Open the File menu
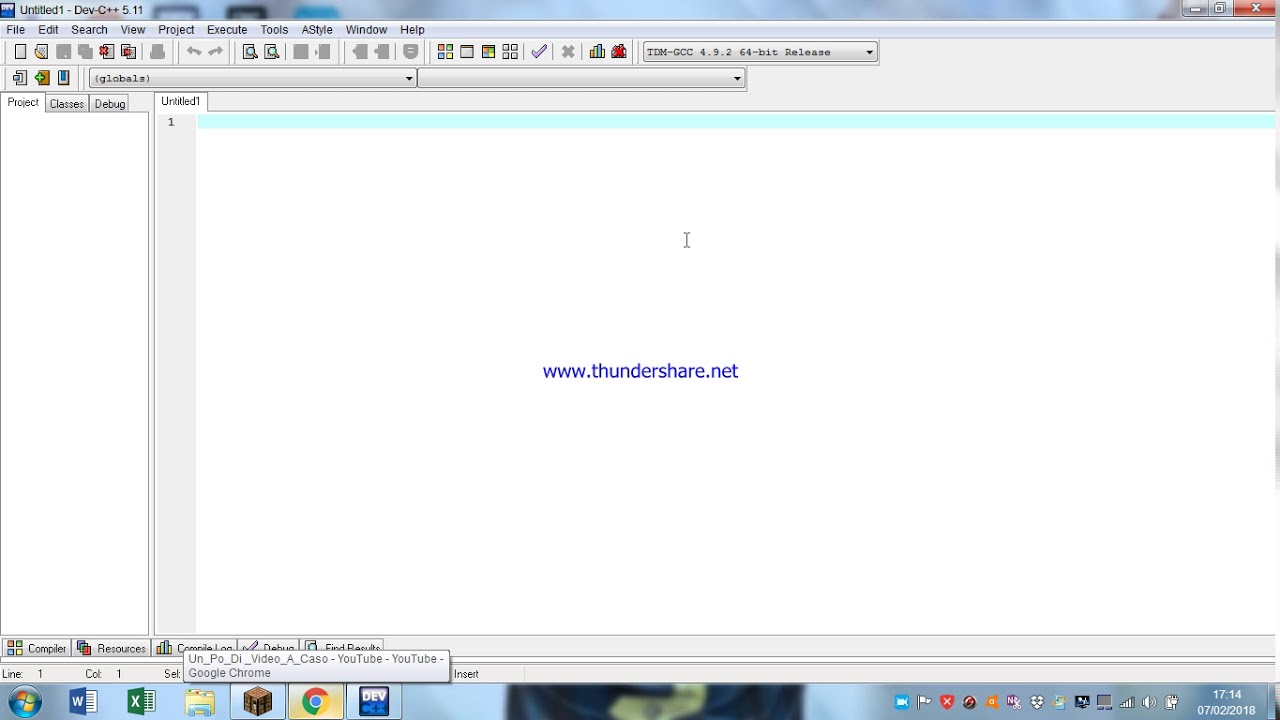1280x720 pixels. pos(16,30)
